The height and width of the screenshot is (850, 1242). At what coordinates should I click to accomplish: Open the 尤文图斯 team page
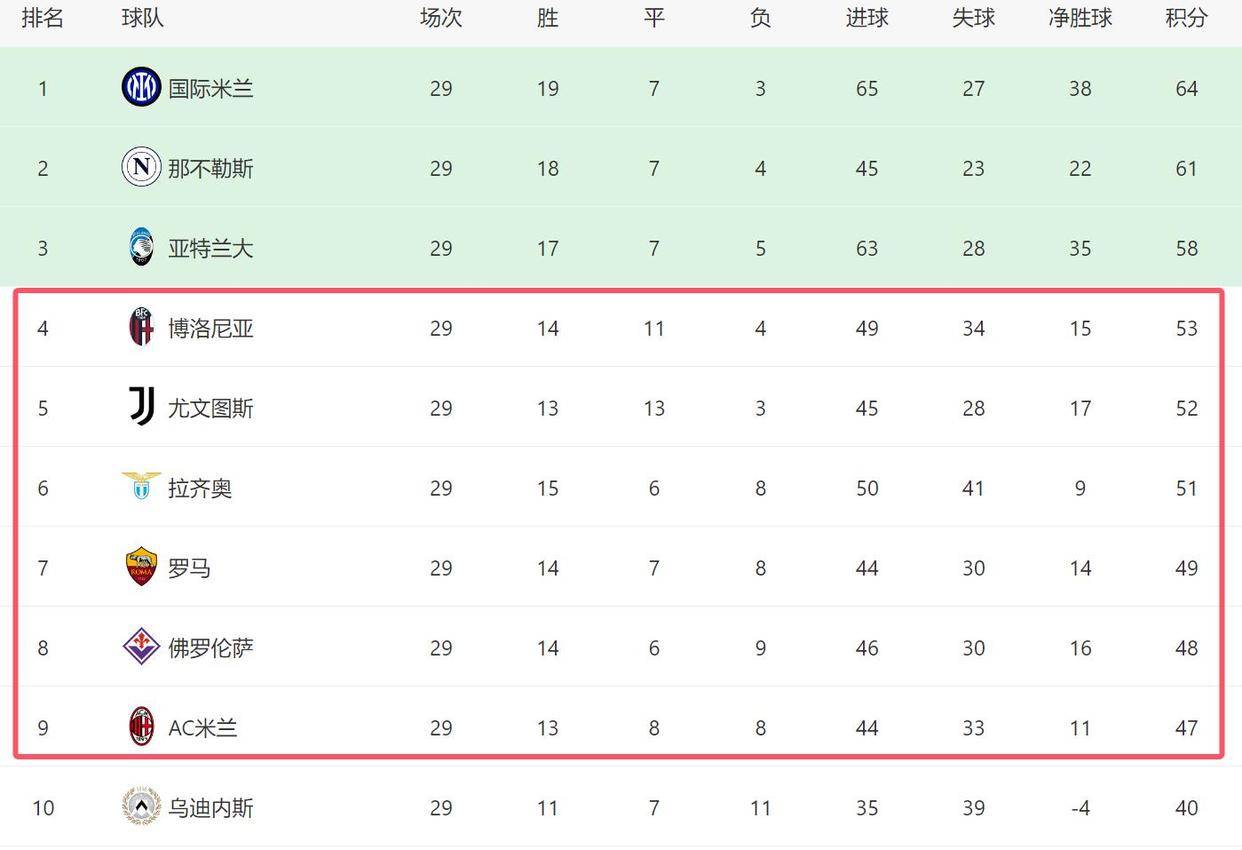click(212, 407)
